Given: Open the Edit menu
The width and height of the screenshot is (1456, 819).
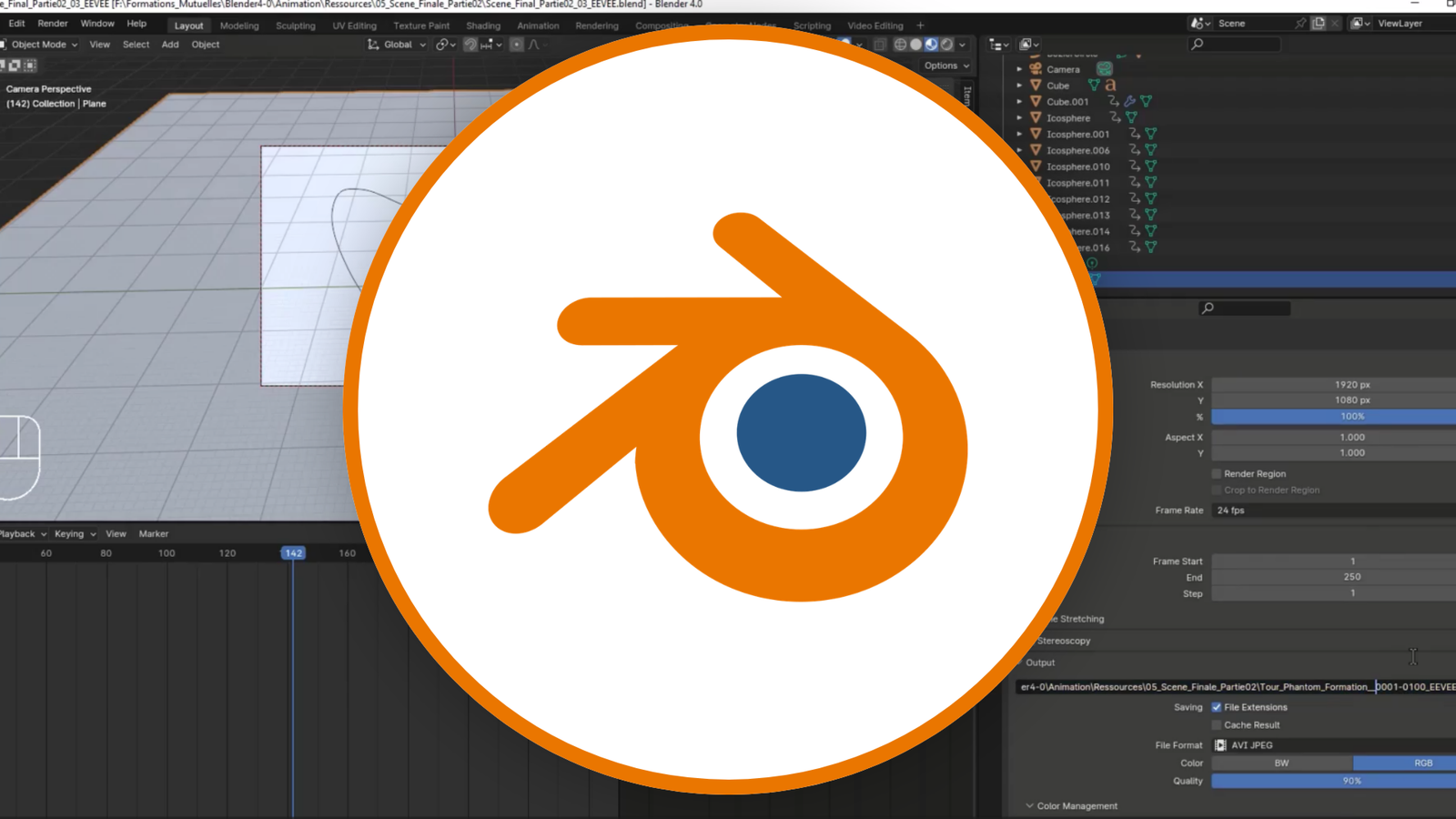Looking at the screenshot, I should click(16, 24).
